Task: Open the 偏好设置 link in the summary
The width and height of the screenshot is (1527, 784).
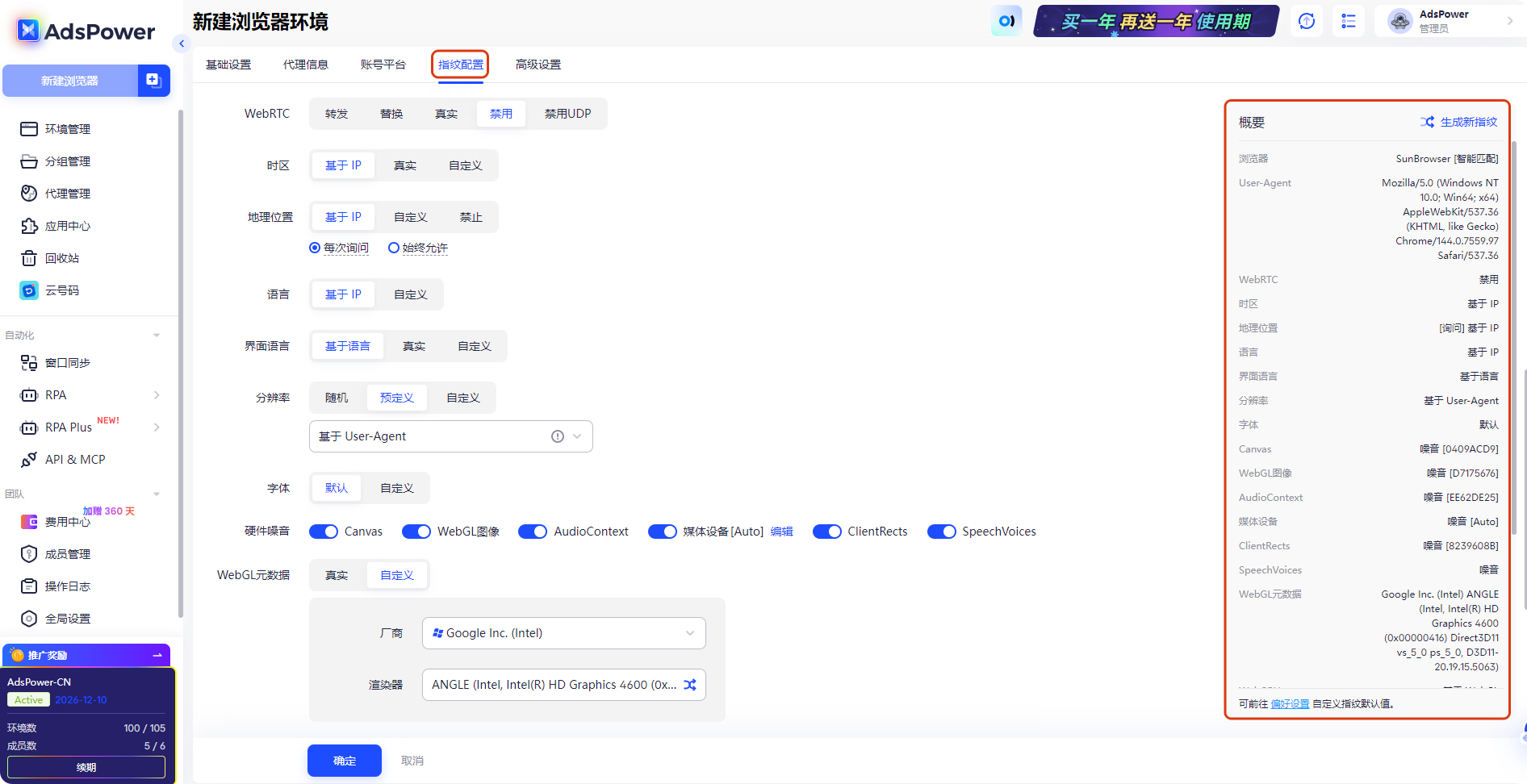Action: coord(1290,703)
